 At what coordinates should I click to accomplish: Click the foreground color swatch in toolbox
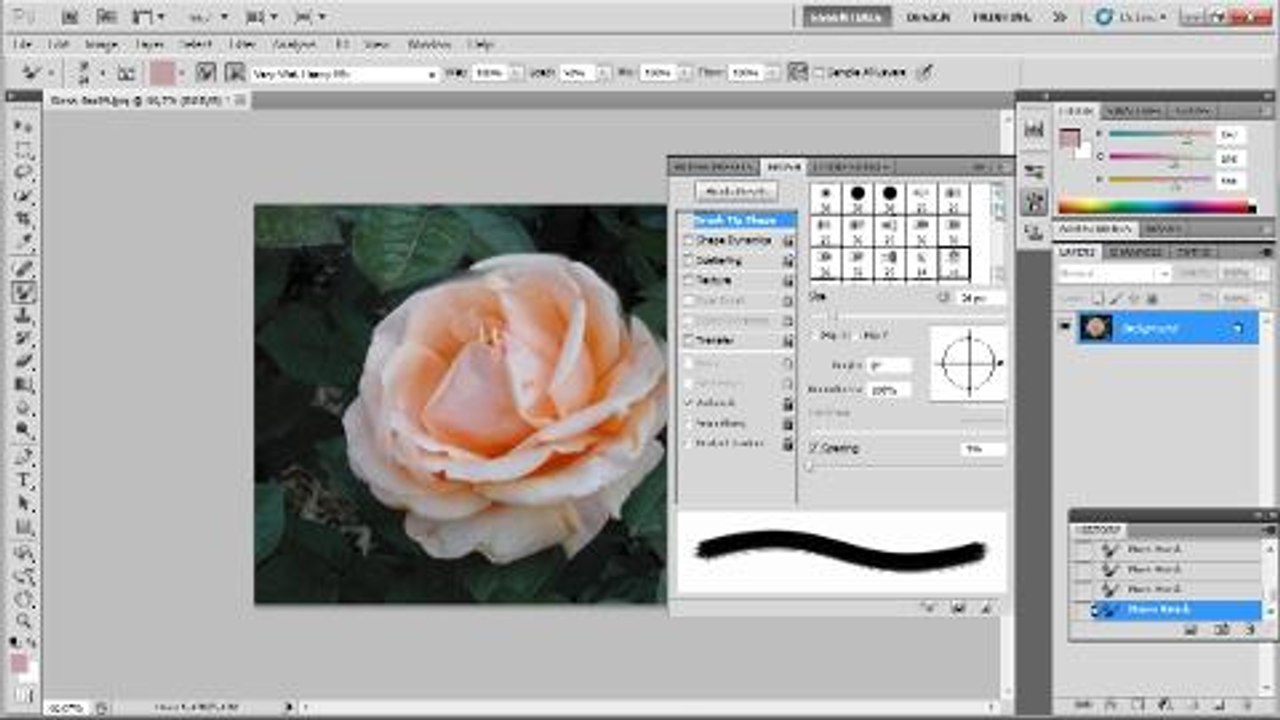point(19,662)
